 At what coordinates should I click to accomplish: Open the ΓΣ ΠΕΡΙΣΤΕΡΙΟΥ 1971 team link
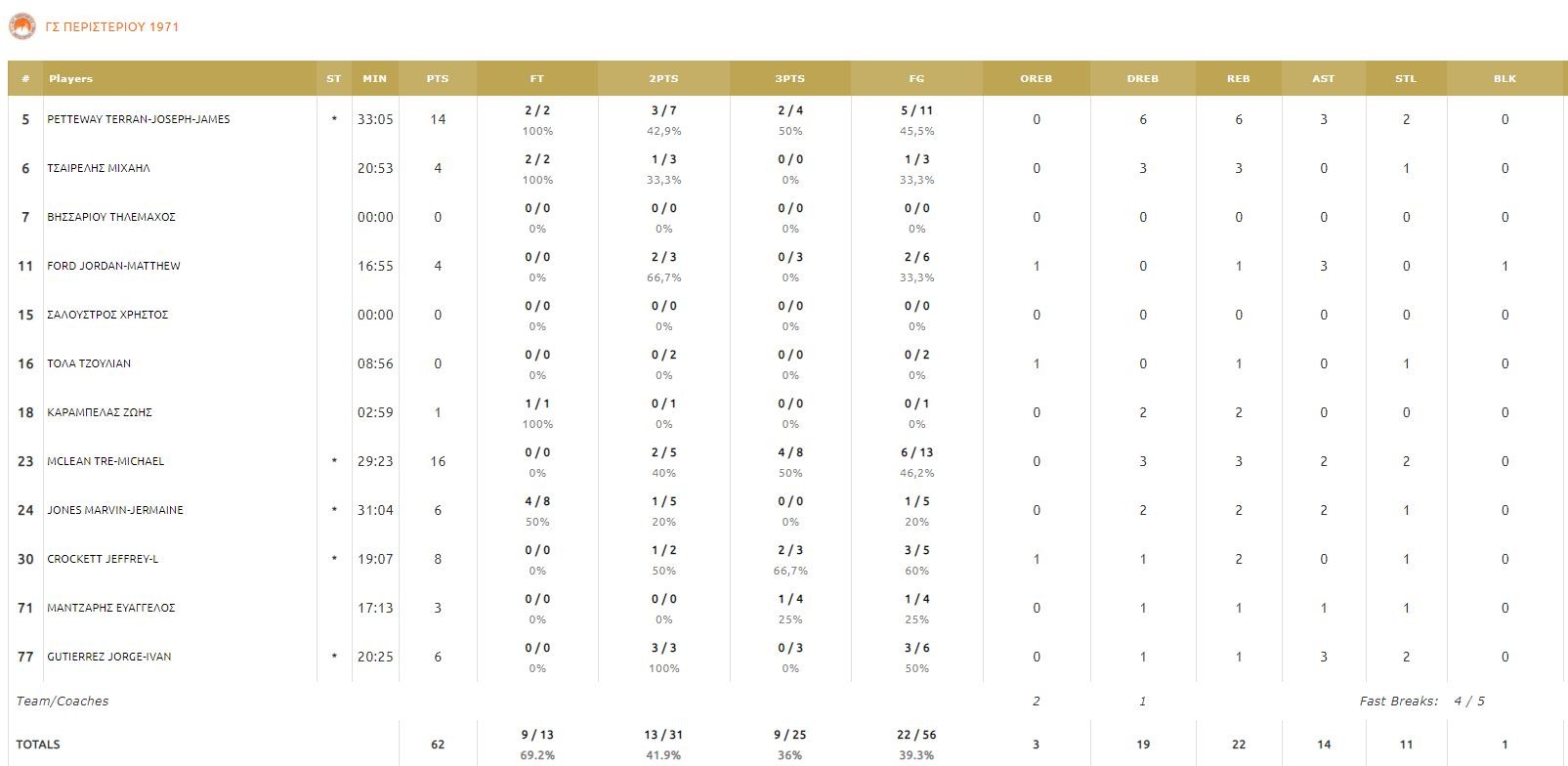pyautogui.click(x=112, y=27)
